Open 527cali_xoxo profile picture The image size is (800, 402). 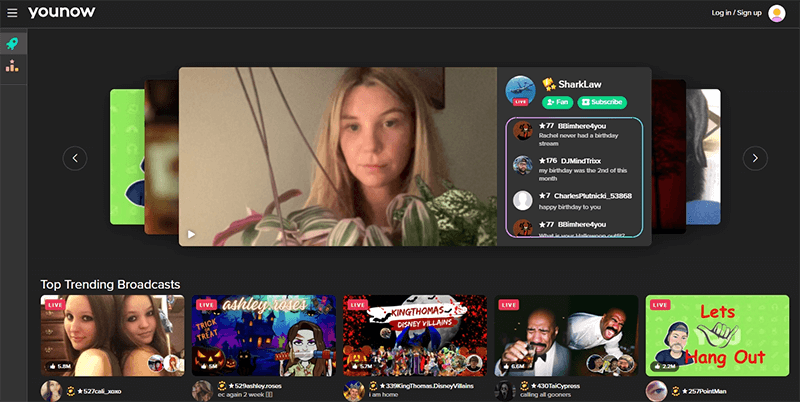tap(51, 391)
